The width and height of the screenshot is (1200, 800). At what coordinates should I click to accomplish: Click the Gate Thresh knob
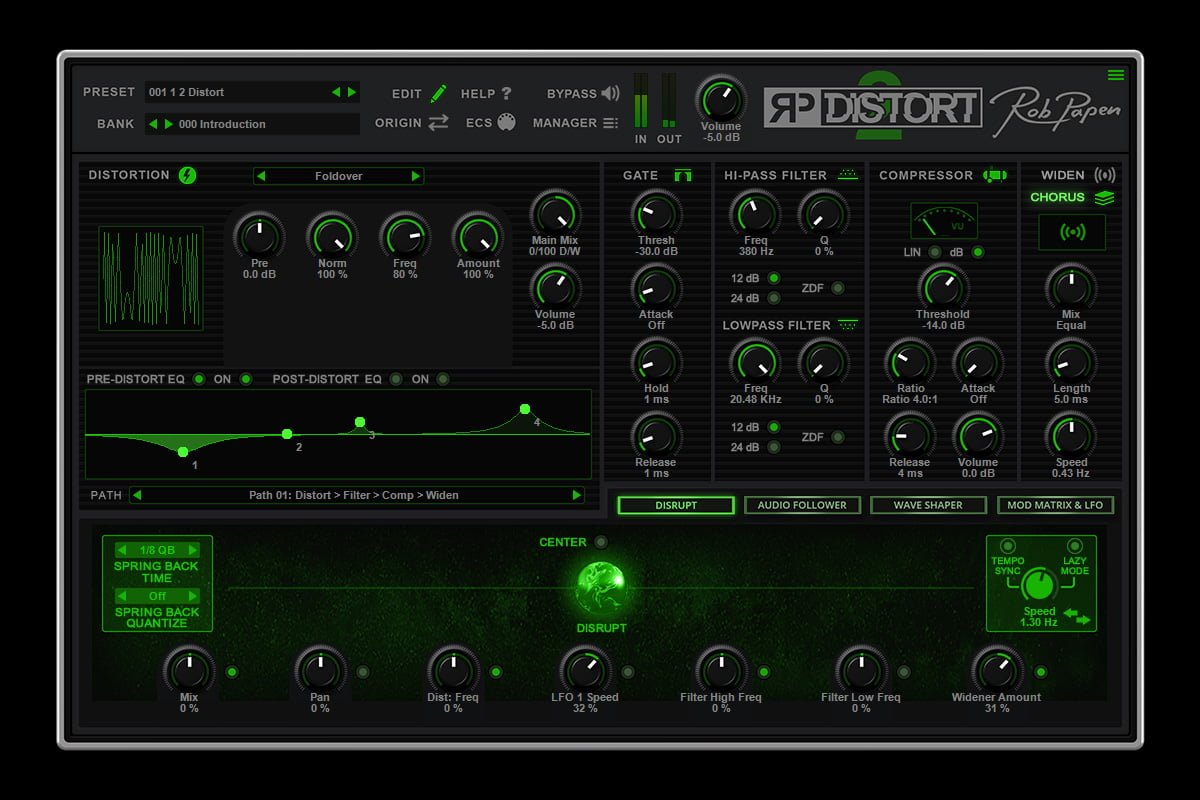[656, 213]
